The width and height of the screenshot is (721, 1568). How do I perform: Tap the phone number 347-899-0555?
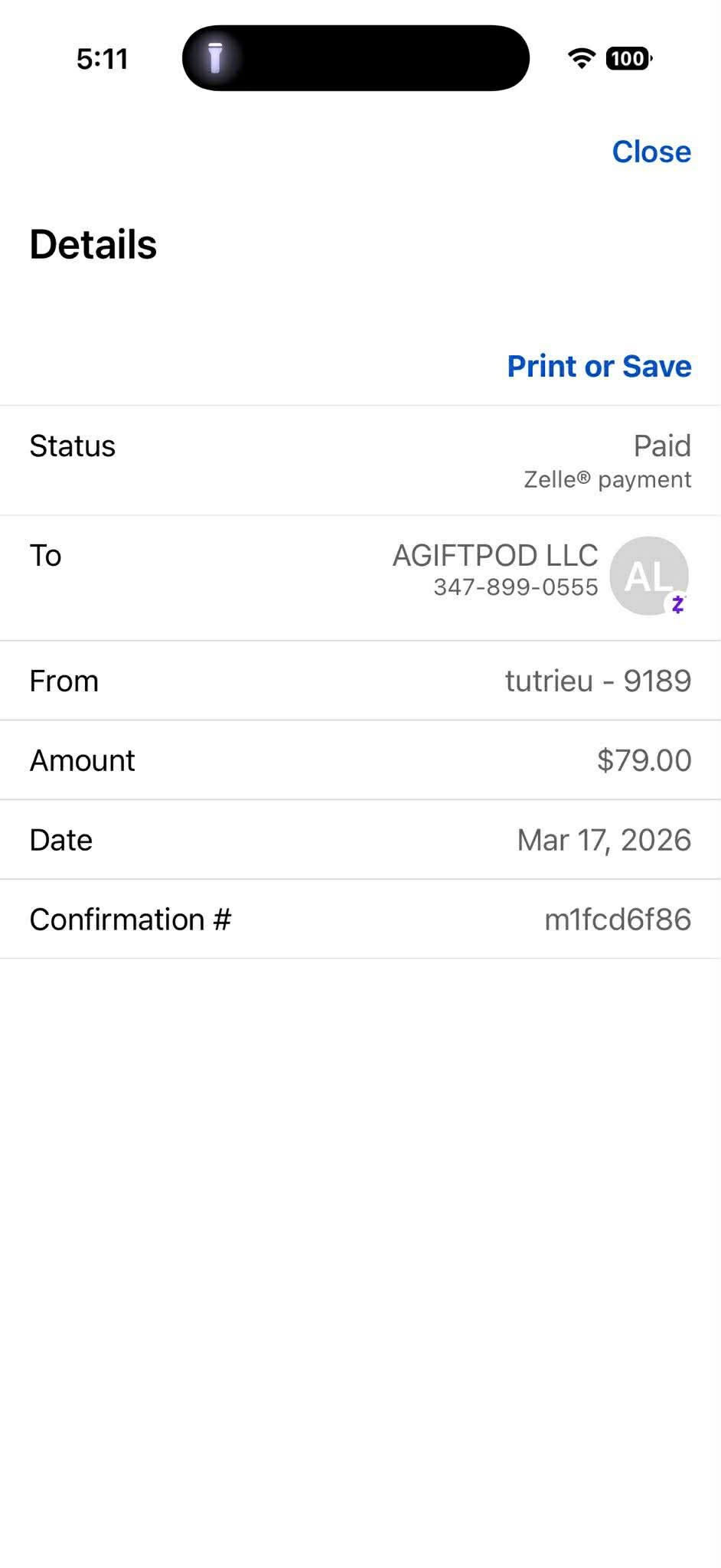[x=515, y=587]
